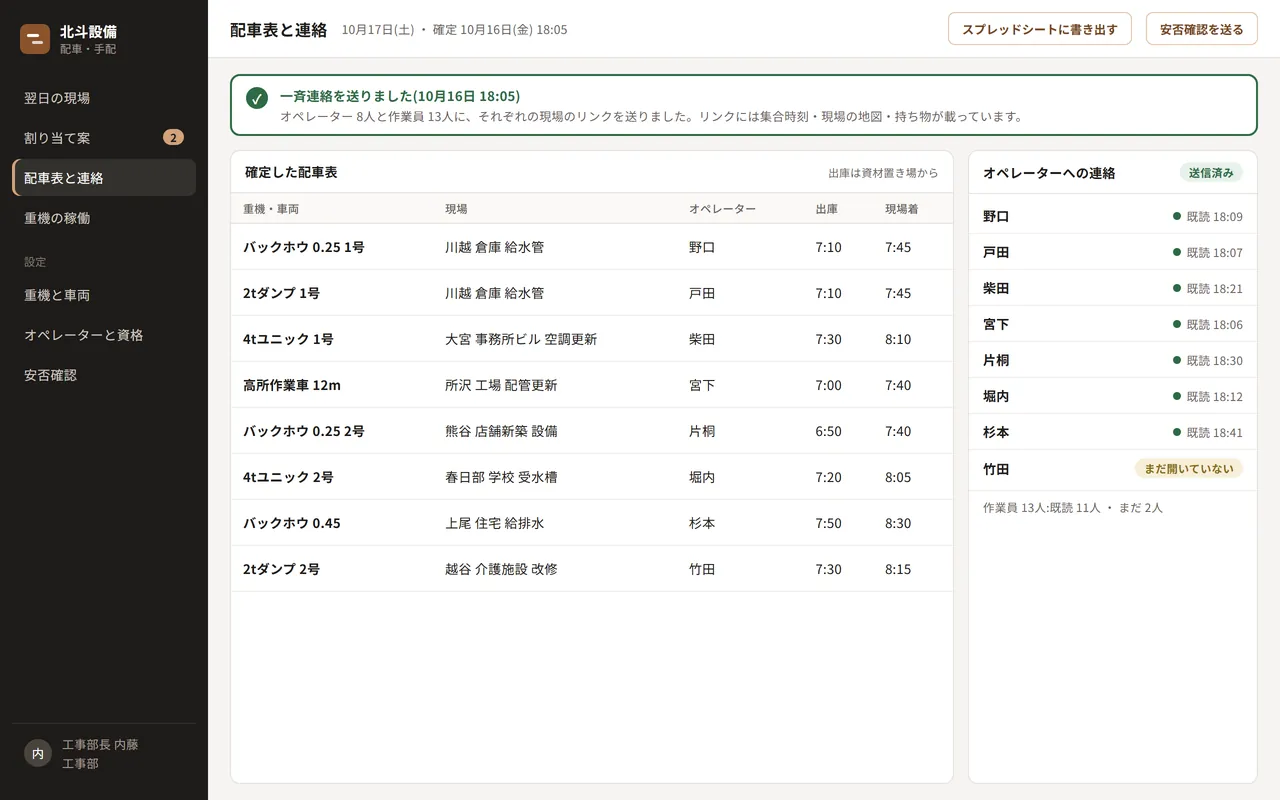Click the 北斗設備 app logo icon
This screenshot has width=1280, height=800.
coord(35,39)
